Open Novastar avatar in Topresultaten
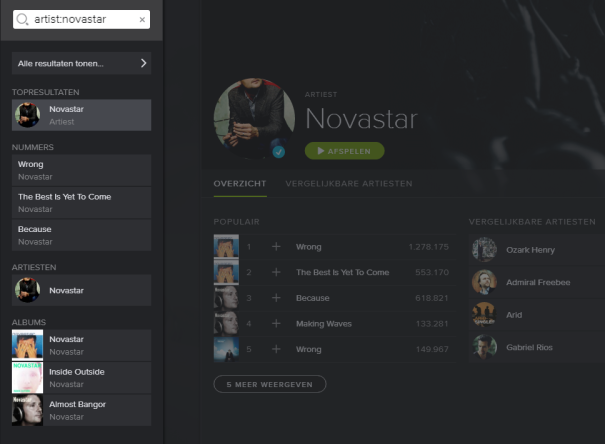The image size is (605, 444). click(27, 115)
